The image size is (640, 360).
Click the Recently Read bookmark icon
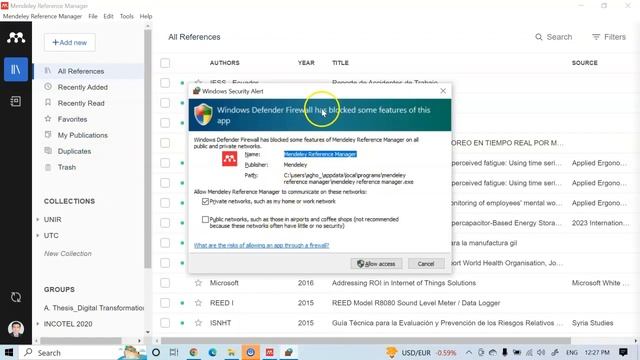pyautogui.click(x=48, y=103)
